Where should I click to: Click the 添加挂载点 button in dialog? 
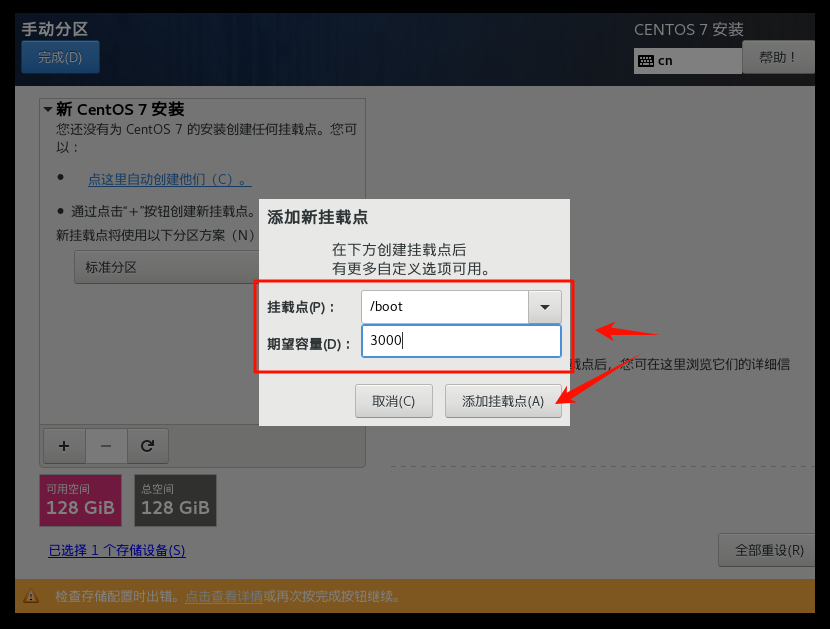click(x=503, y=402)
